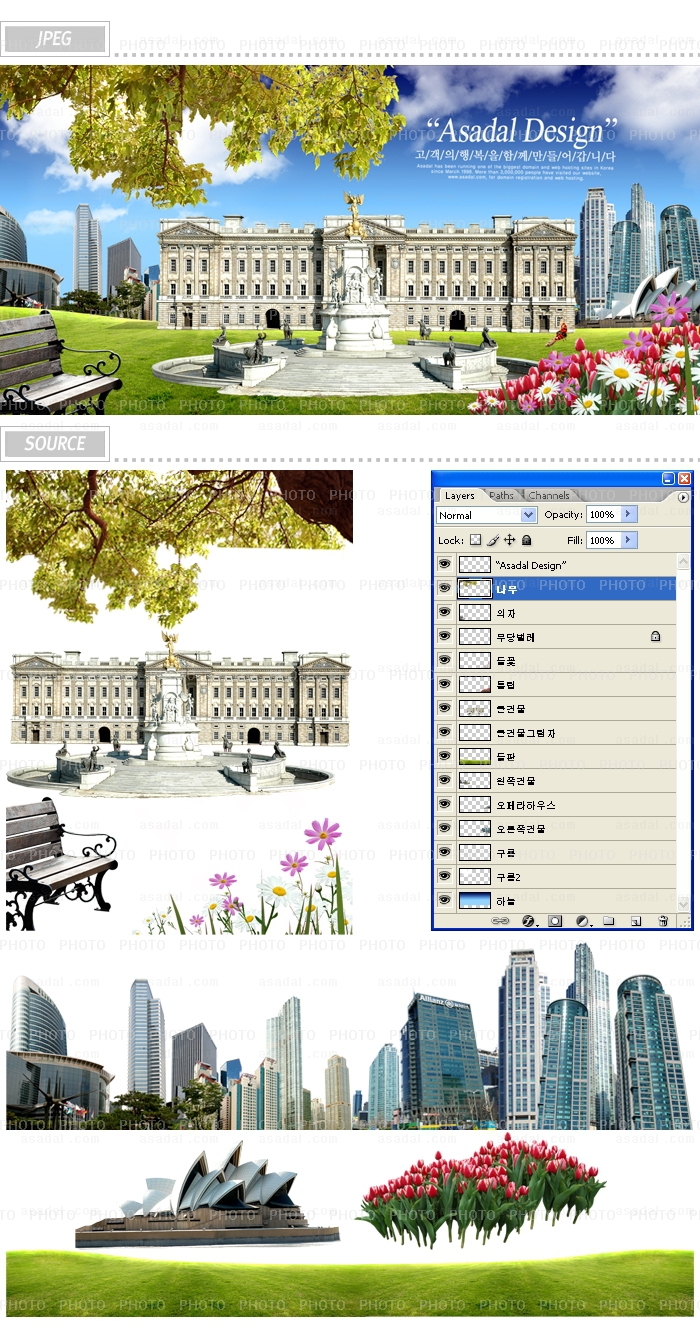Click the layers list scroll down arrow

click(684, 903)
